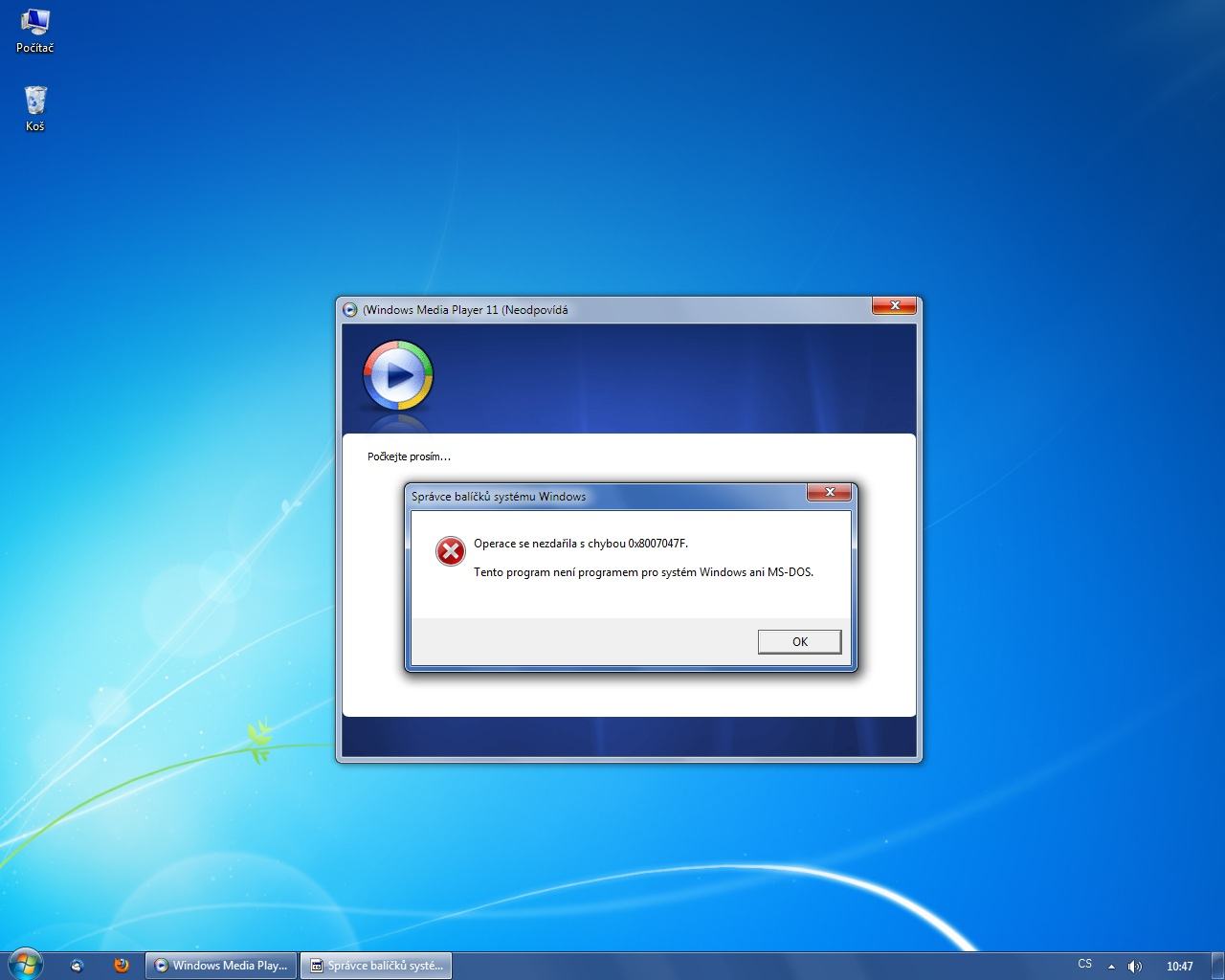Open the Windows Start menu
Screen dimensions: 1225x980
tap(25, 965)
